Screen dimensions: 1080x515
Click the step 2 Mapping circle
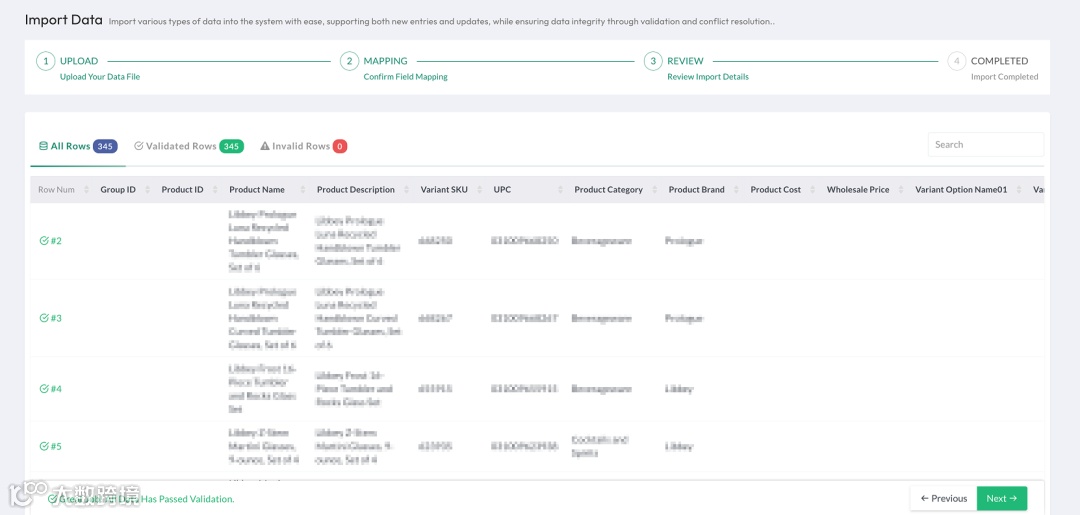point(349,61)
